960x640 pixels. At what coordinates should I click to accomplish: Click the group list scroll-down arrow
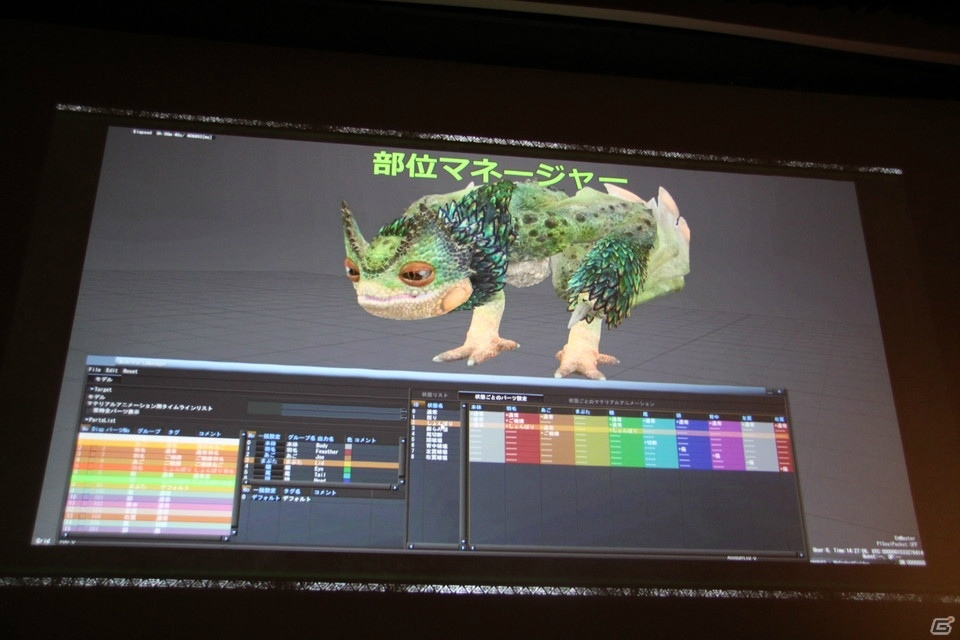click(402, 481)
